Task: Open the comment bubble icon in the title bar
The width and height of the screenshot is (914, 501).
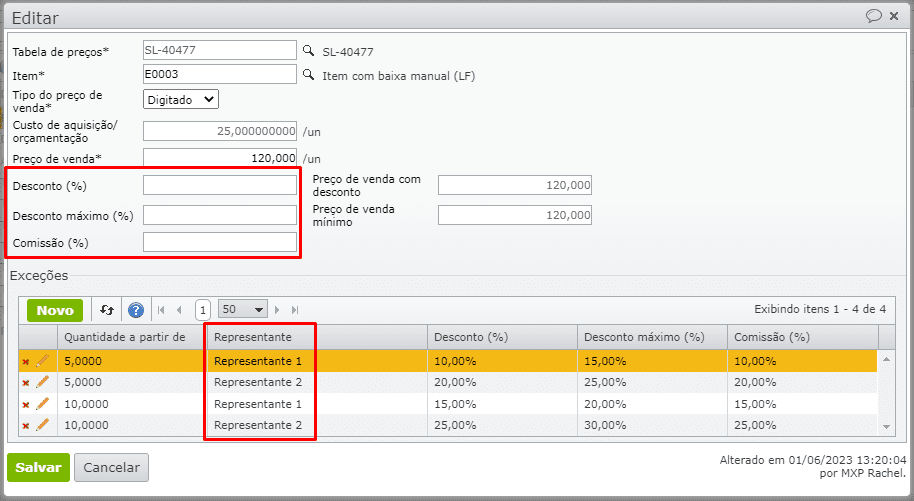Action: pos(873,16)
